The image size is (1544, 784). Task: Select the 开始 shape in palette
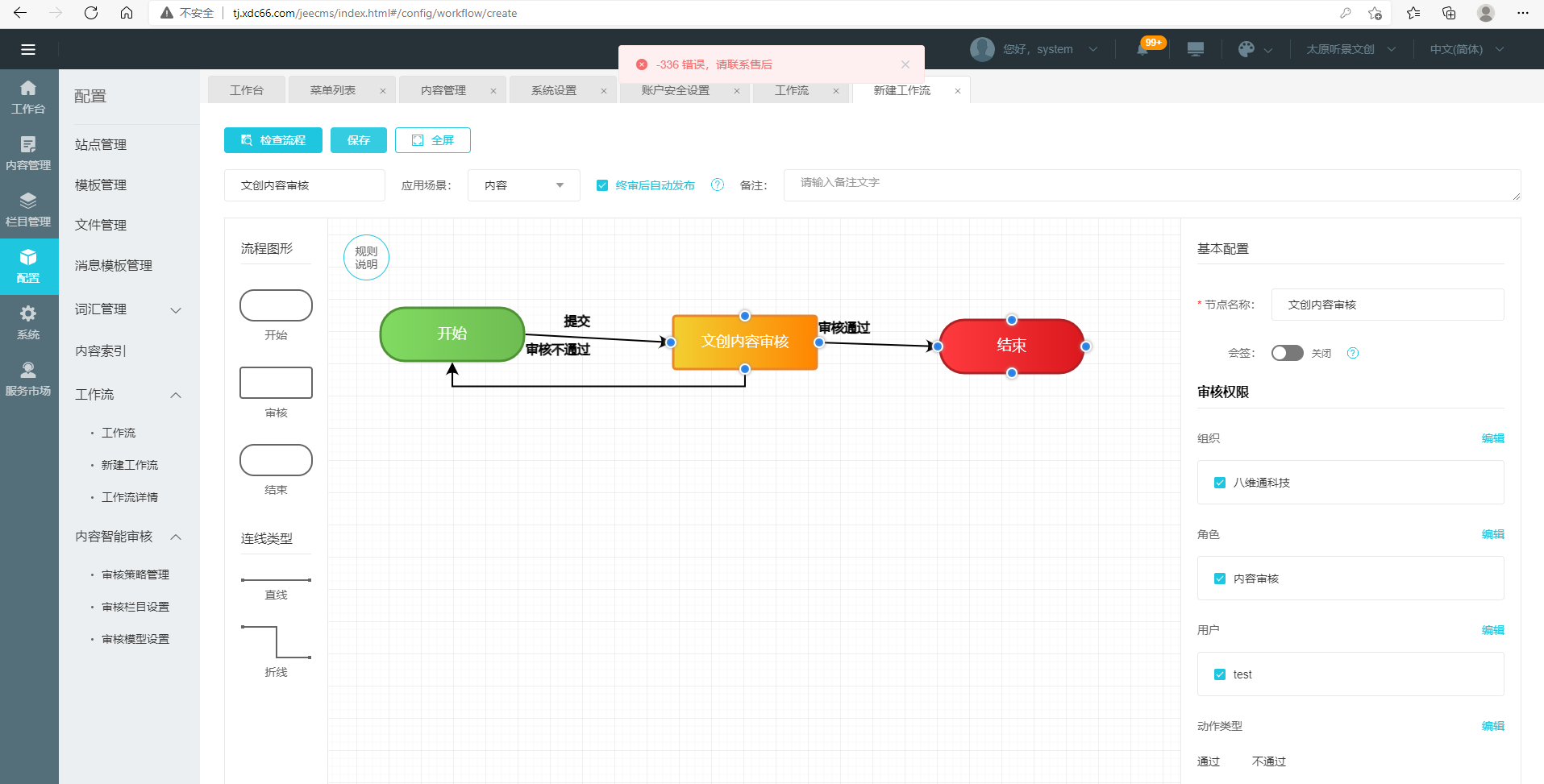pyautogui.click(x=276, y=305)
